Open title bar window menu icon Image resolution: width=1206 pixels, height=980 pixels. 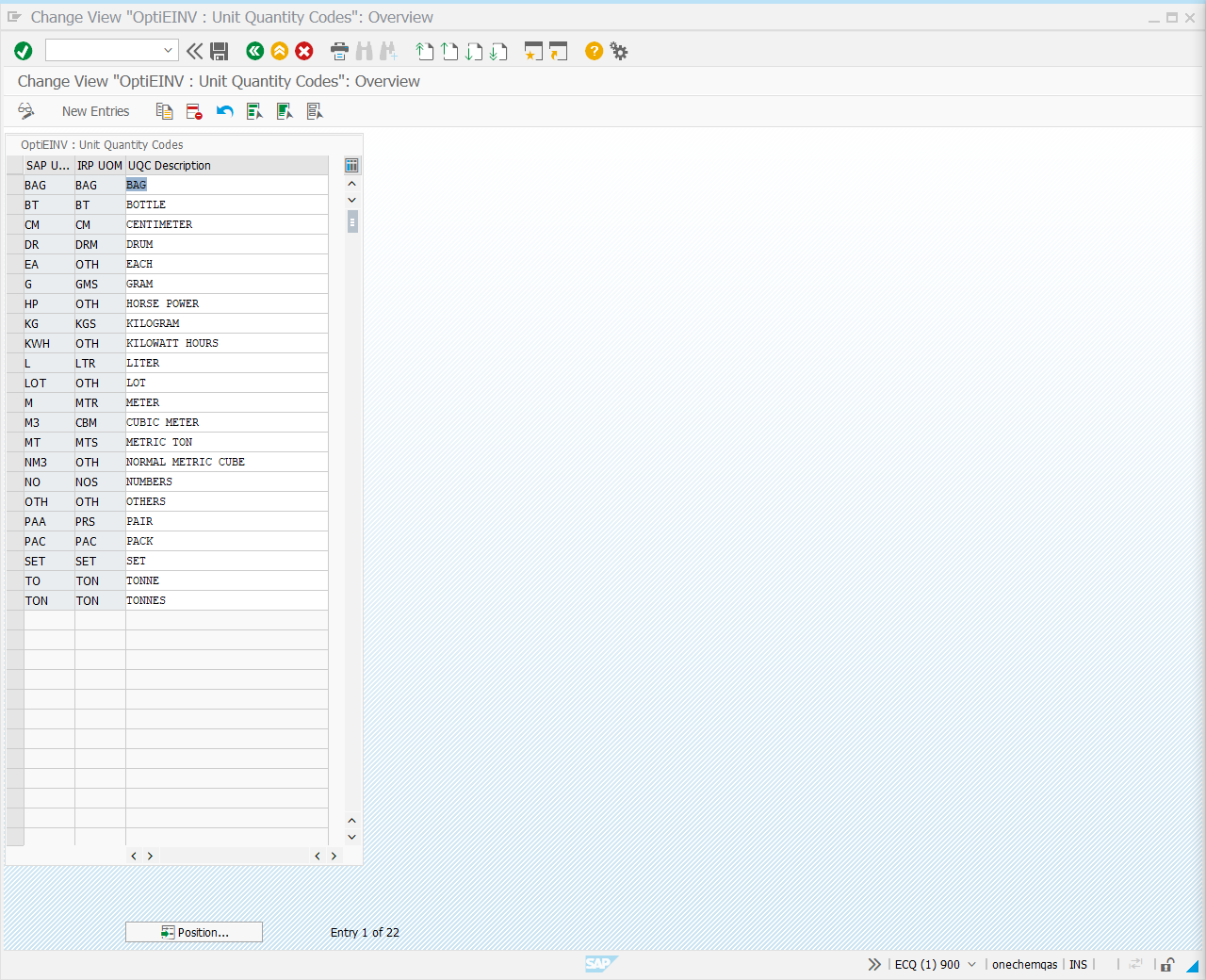click(14, 17)
